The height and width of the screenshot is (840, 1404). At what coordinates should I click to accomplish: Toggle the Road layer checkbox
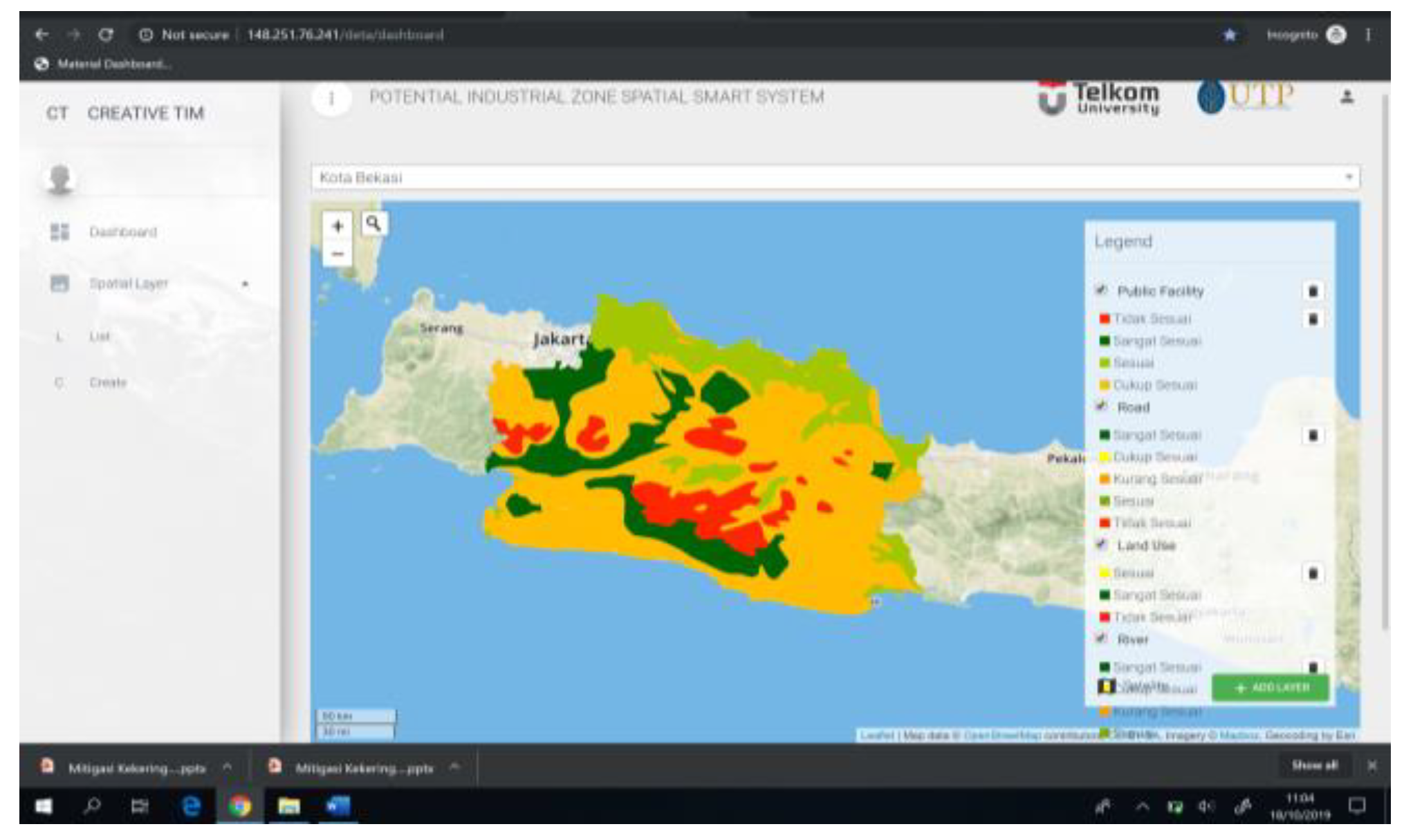pyautogui.click(x=1101, y=406)
